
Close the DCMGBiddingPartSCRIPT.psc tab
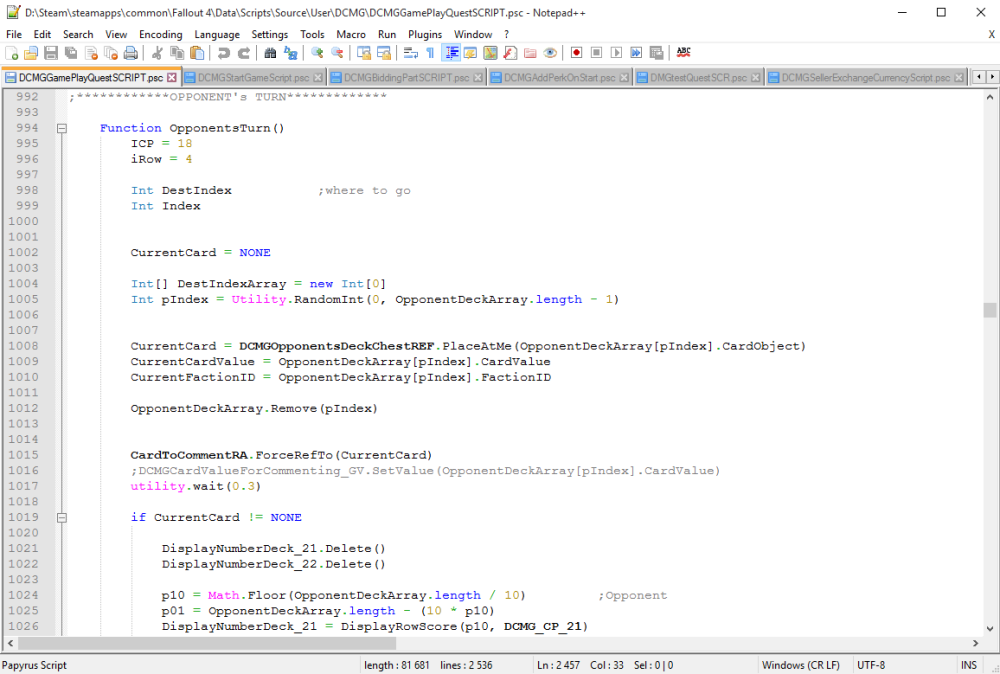pos(478,78)
